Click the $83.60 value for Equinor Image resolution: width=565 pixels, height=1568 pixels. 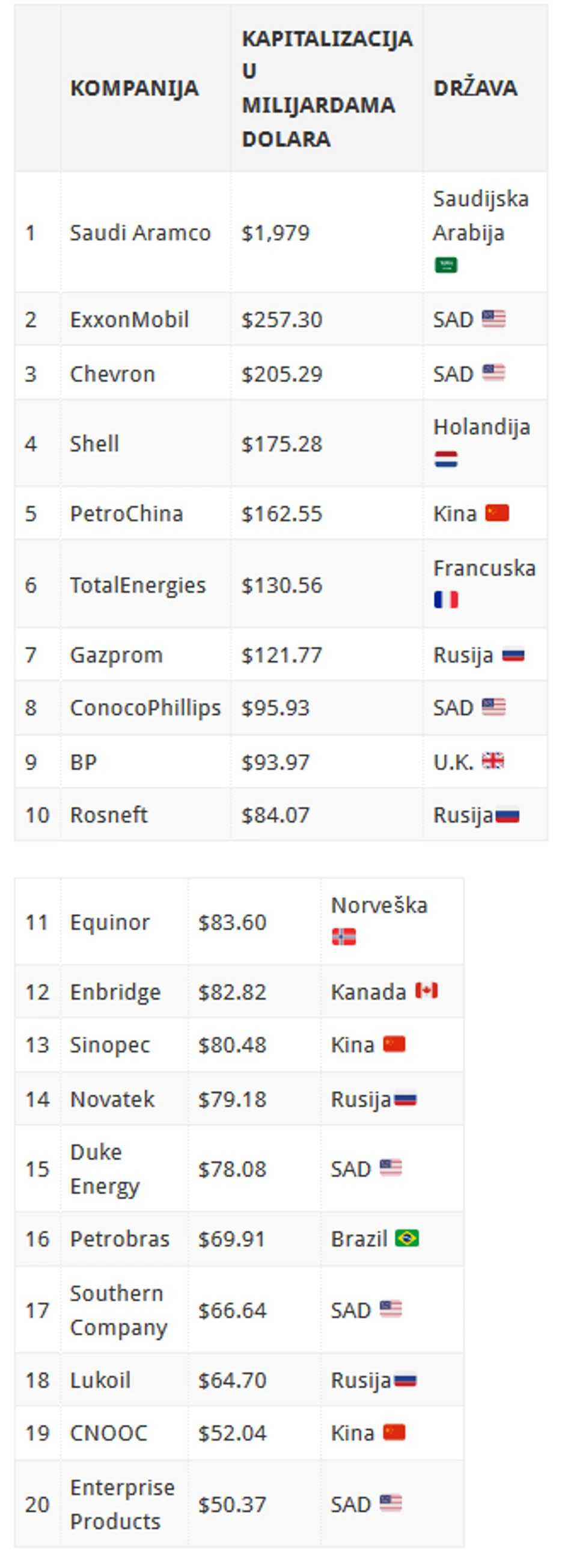coord(233,922)
